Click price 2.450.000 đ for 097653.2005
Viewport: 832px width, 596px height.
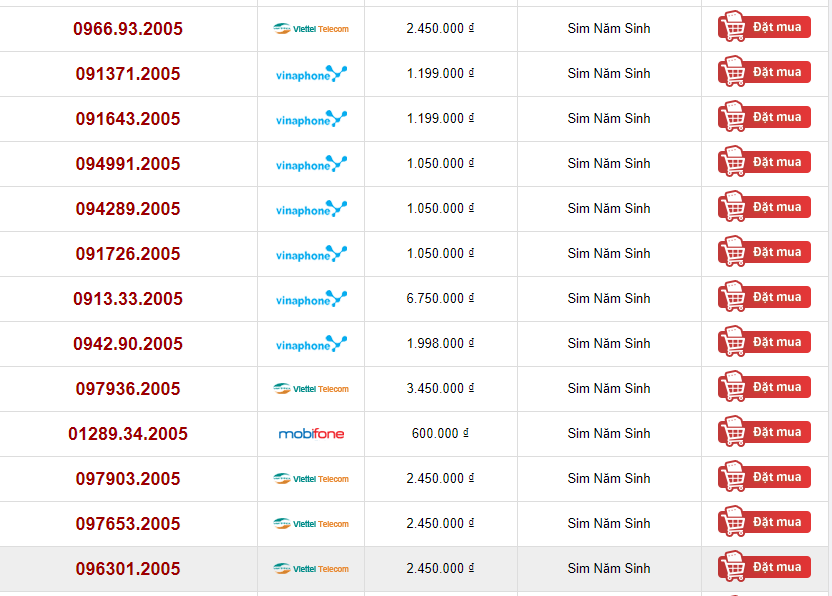[440, 523]
